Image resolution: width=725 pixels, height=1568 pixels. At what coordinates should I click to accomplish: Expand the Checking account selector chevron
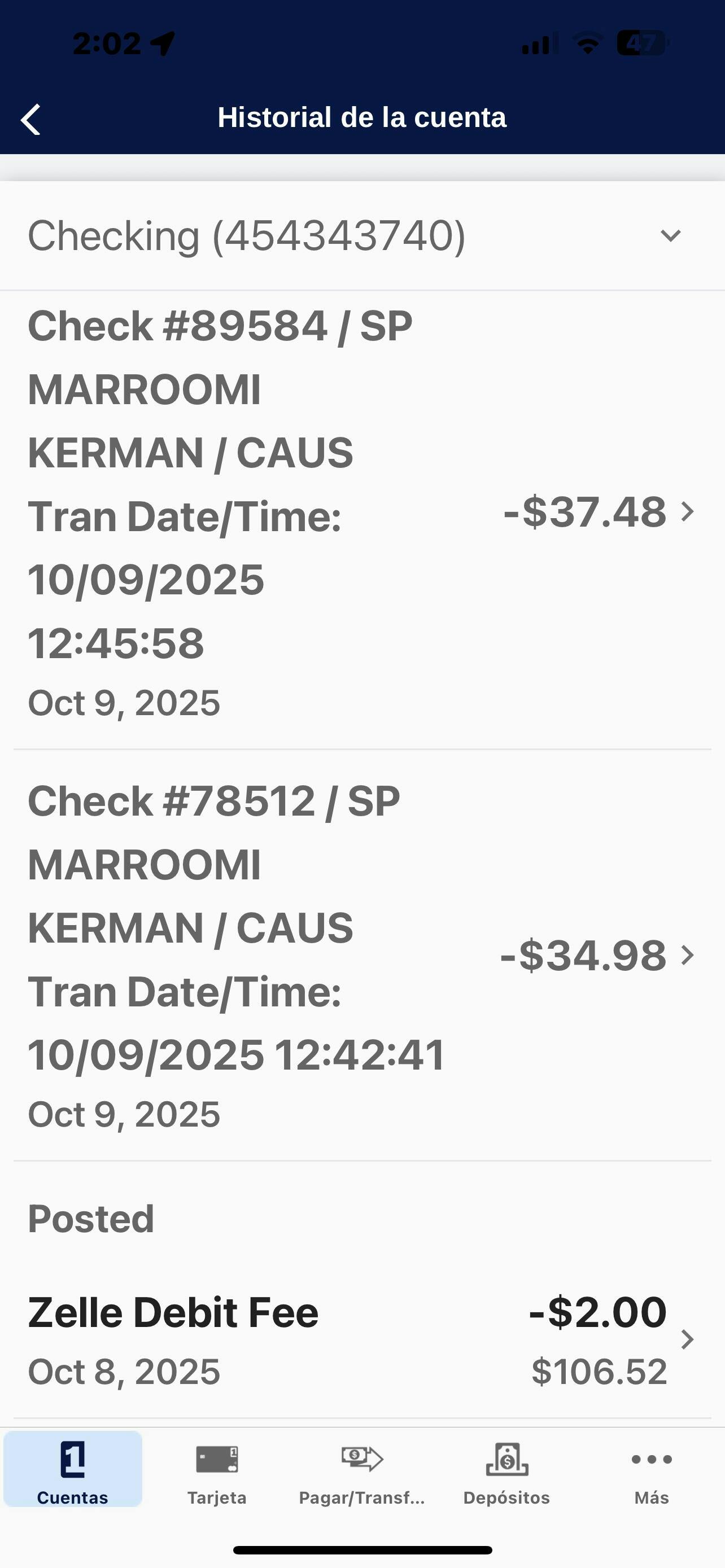coord(670,235)
